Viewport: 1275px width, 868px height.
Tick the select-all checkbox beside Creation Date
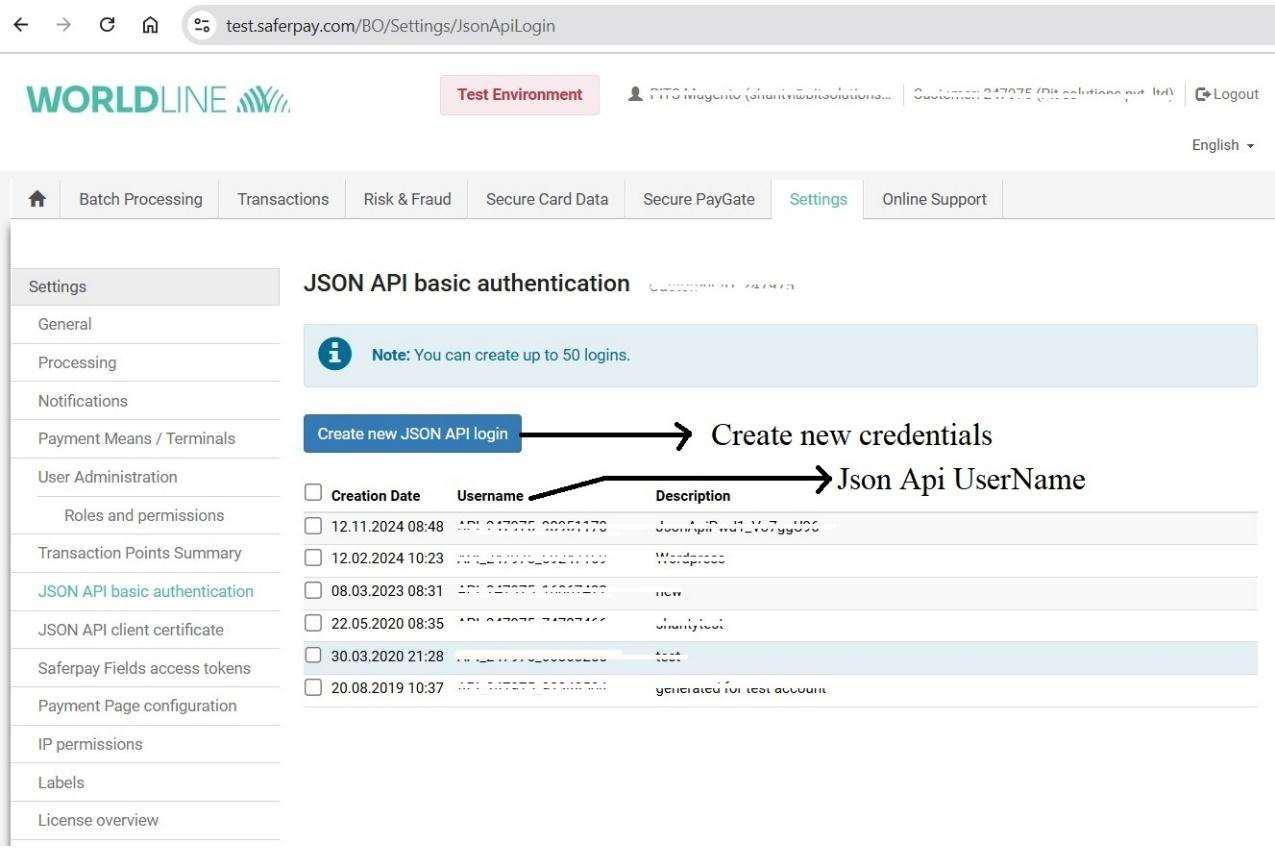[x=313, y=493]
